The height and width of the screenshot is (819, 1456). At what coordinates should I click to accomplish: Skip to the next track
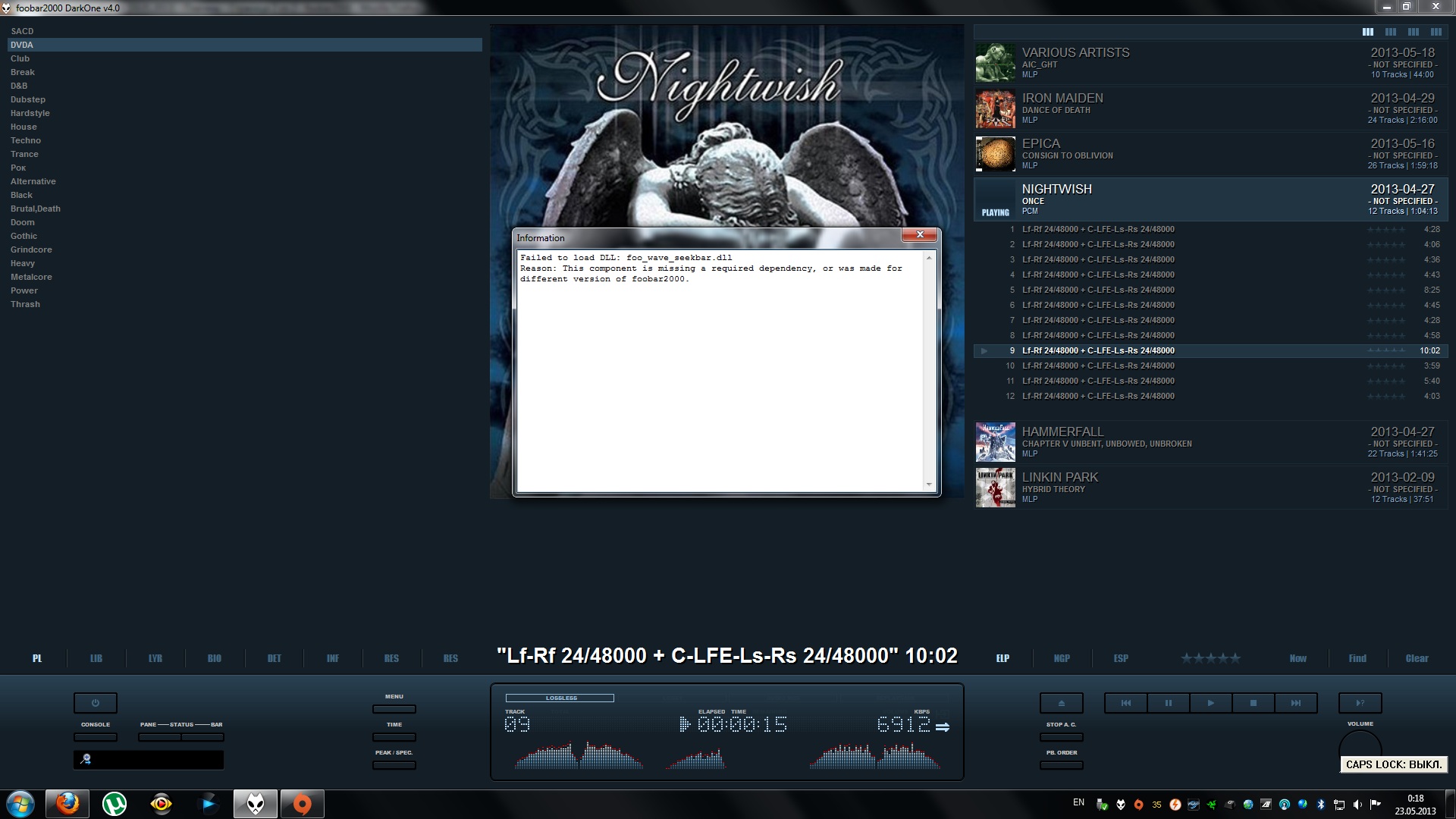point(1296,703)
